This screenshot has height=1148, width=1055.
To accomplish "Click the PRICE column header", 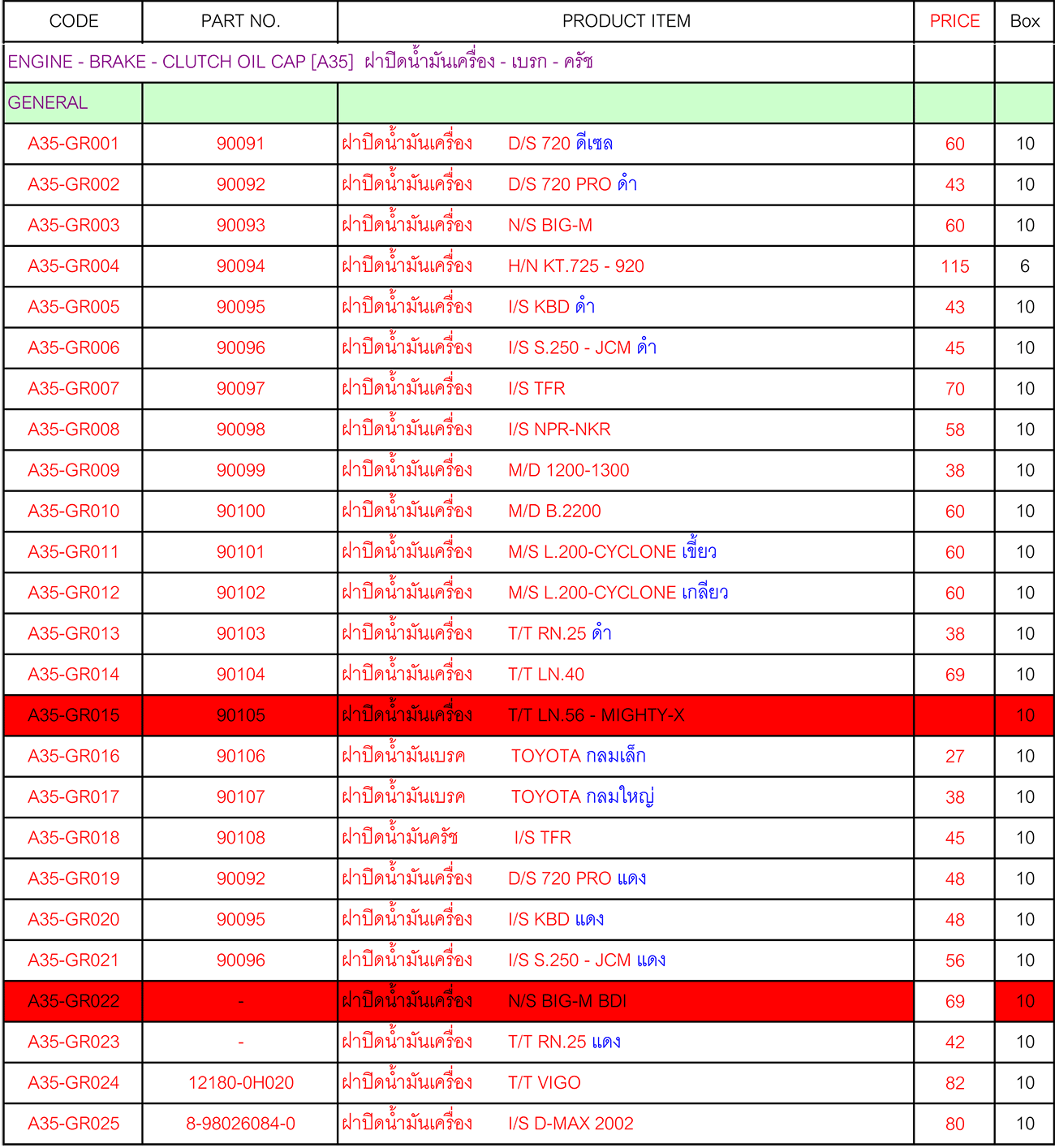I will click(954, 21).
